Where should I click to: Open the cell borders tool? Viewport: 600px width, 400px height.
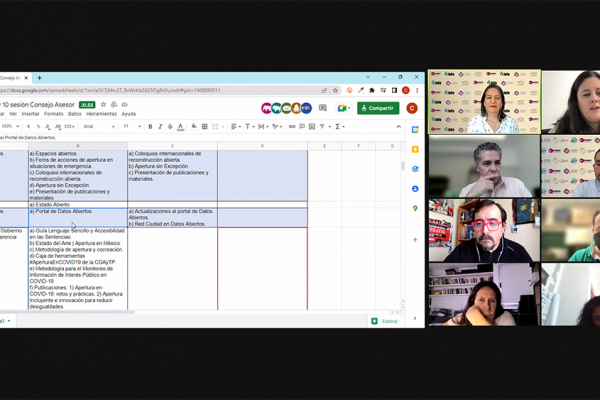click(x=205, y=126)
